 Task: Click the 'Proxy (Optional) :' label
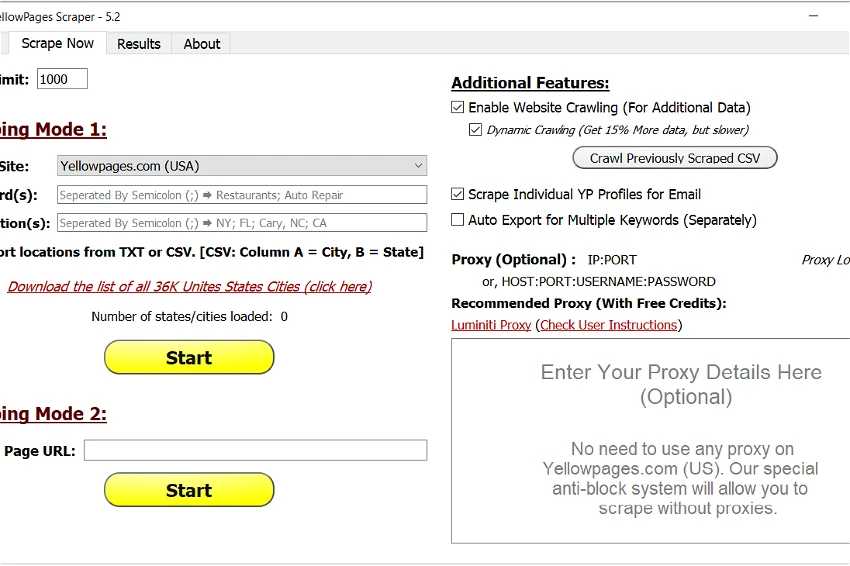(x=513, y=260)
